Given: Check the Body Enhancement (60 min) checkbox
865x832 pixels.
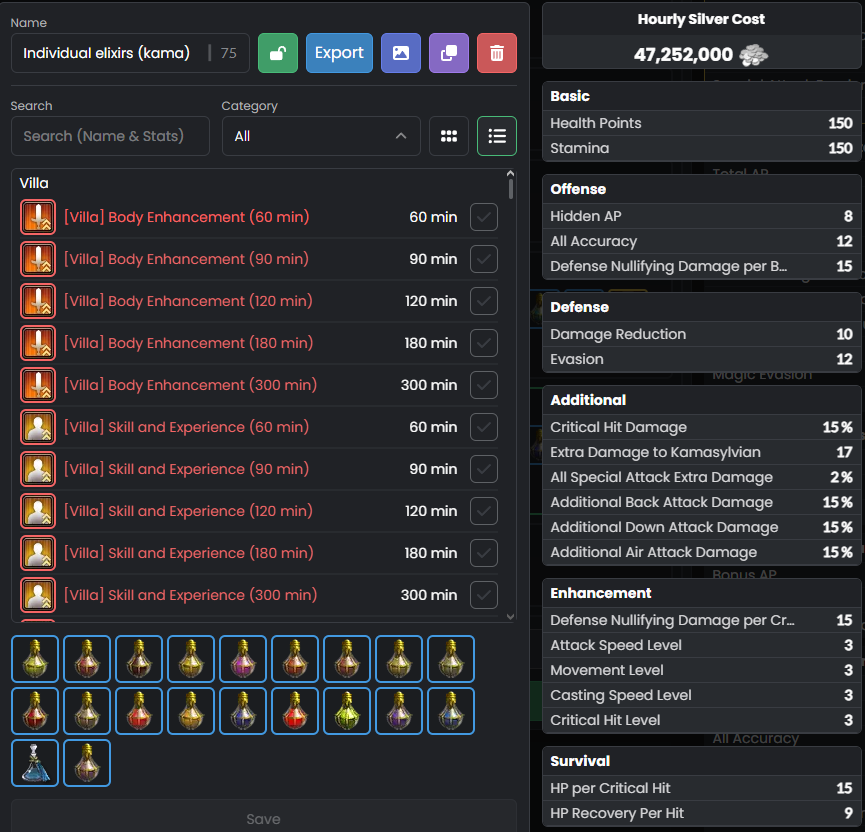Looking at the screenshot, I should (x=484, y=217).
